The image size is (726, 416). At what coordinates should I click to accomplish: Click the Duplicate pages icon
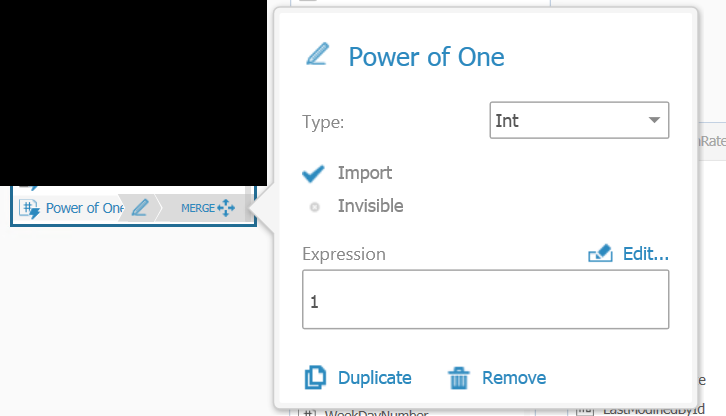(x=315, y=378)
